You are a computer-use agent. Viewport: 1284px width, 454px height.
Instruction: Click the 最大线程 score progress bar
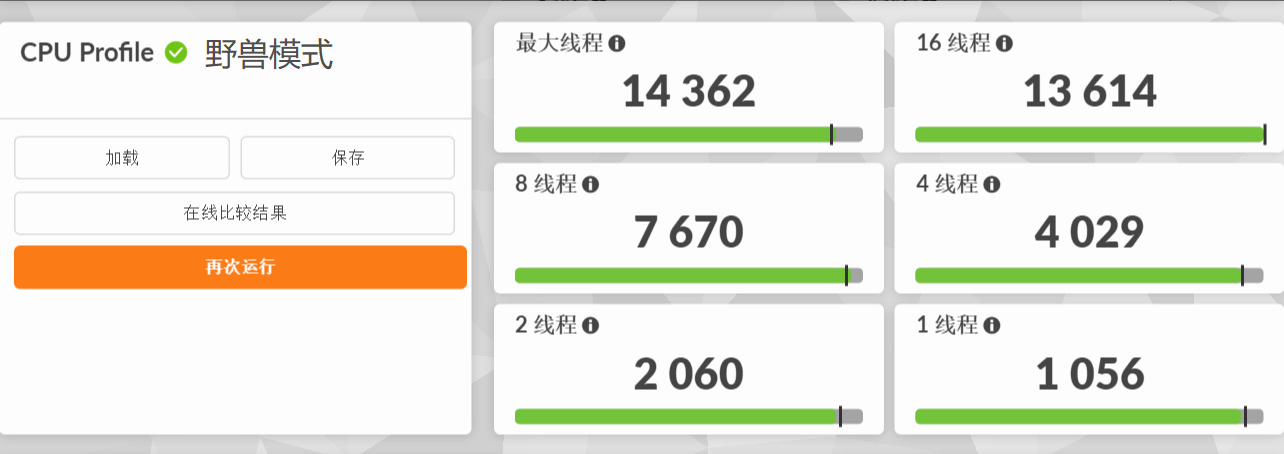tap(688, 135)
